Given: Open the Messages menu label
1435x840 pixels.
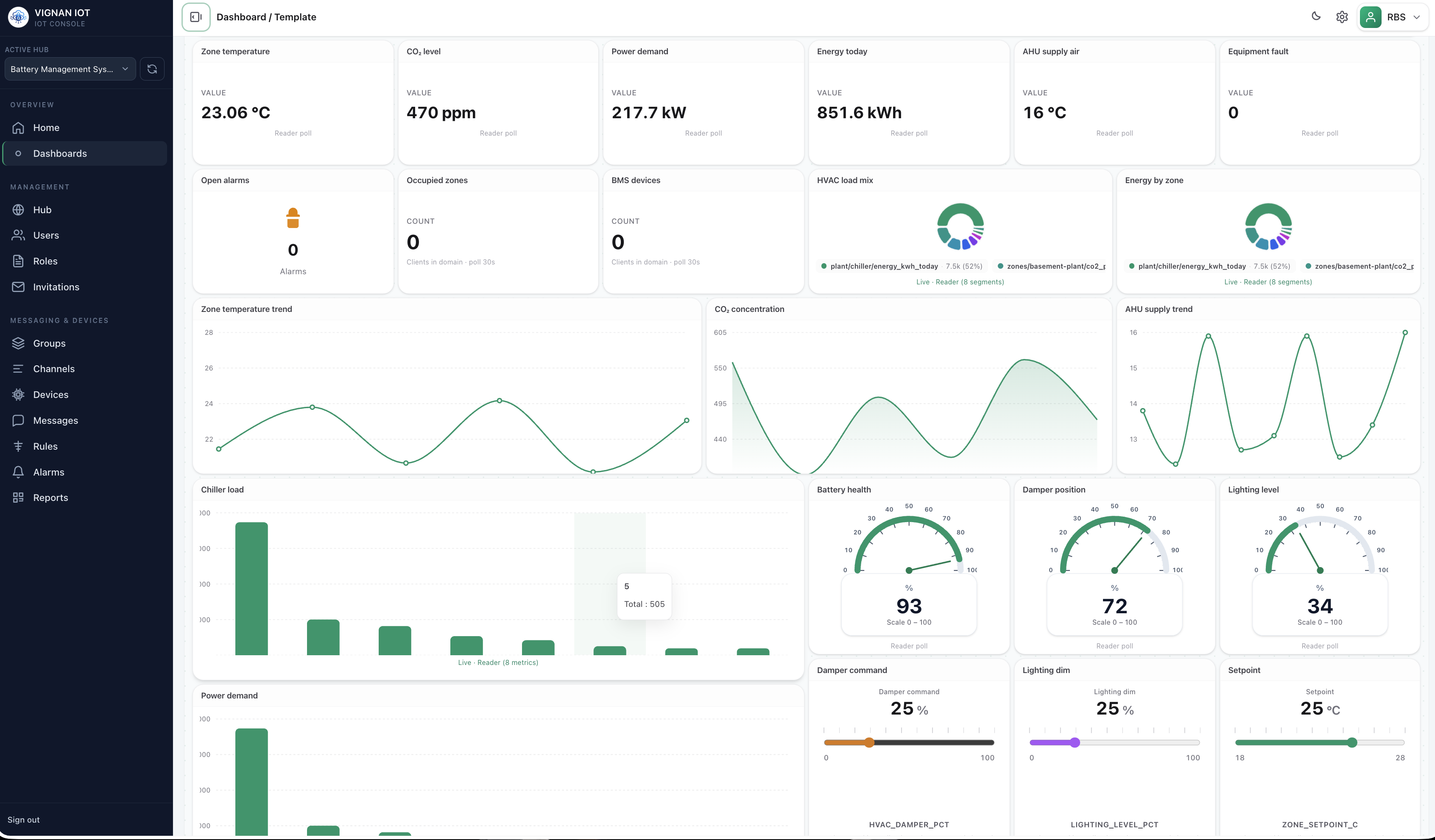Looking at the screenshot, I should click(x=56, y=420).
